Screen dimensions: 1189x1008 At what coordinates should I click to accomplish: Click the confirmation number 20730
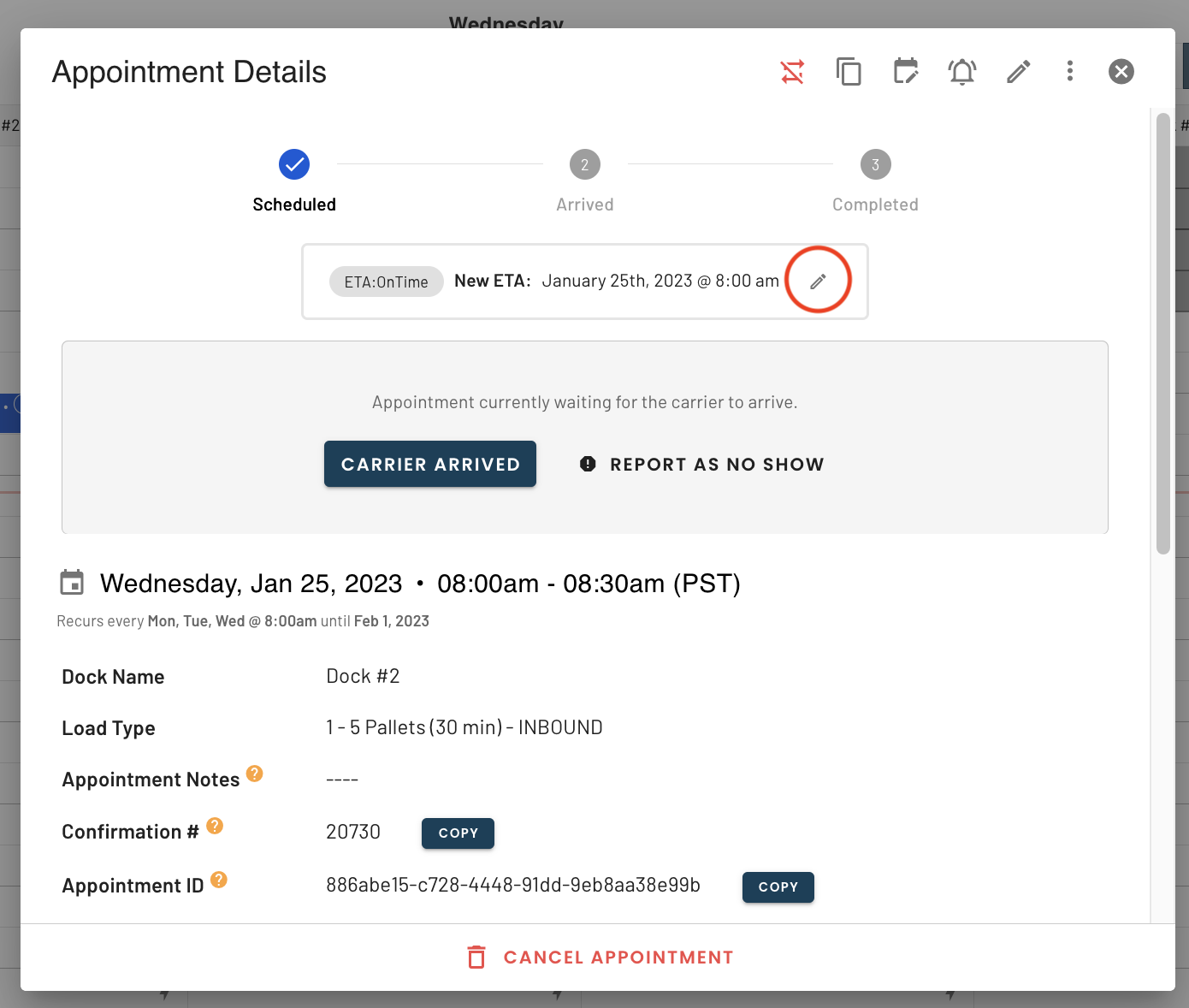tap(353, 832)
